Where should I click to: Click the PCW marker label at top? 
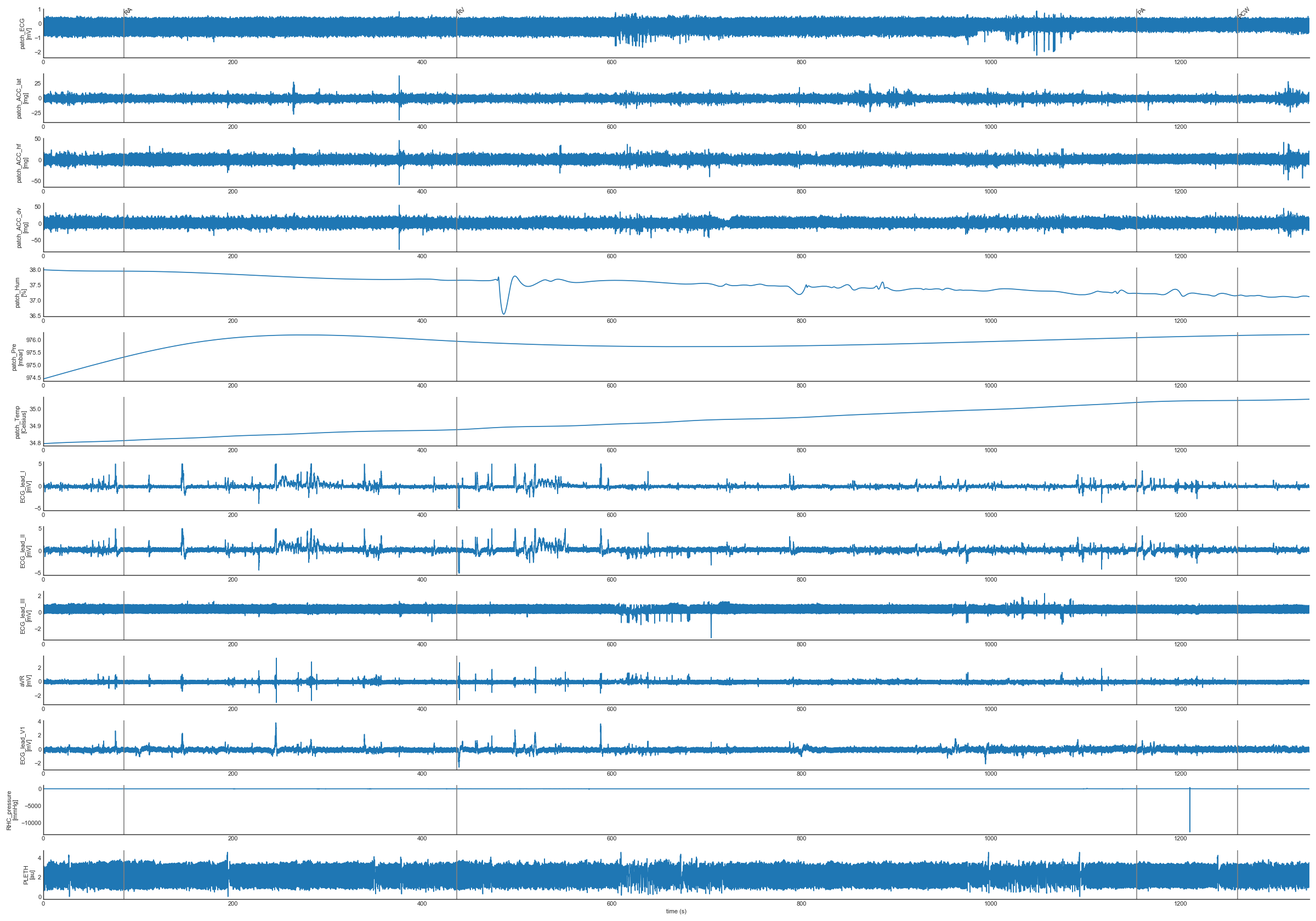pyautogui.click(x=1243, y=12)
